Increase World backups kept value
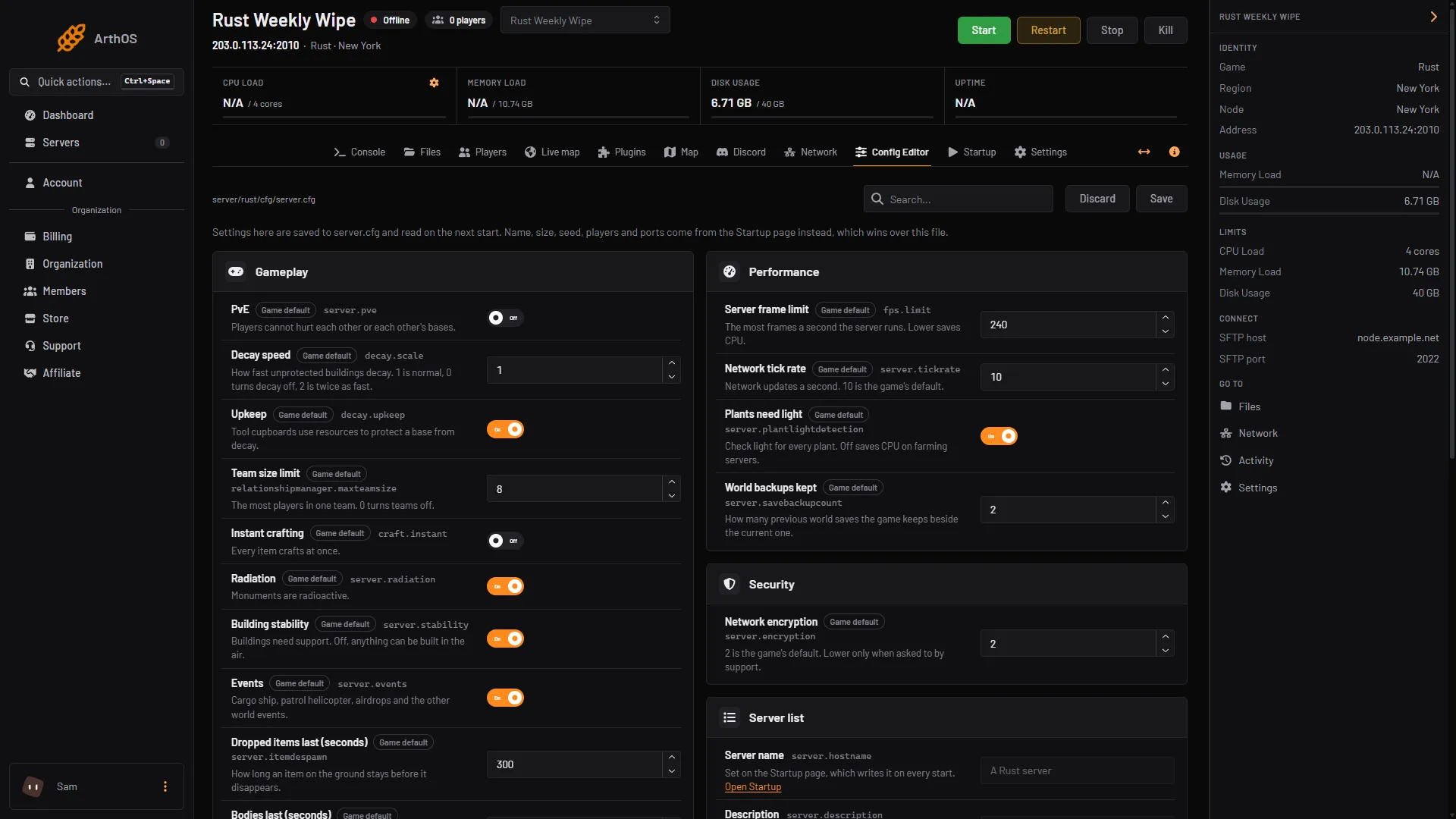1456x819 pixels. (x=1165, y=503)
